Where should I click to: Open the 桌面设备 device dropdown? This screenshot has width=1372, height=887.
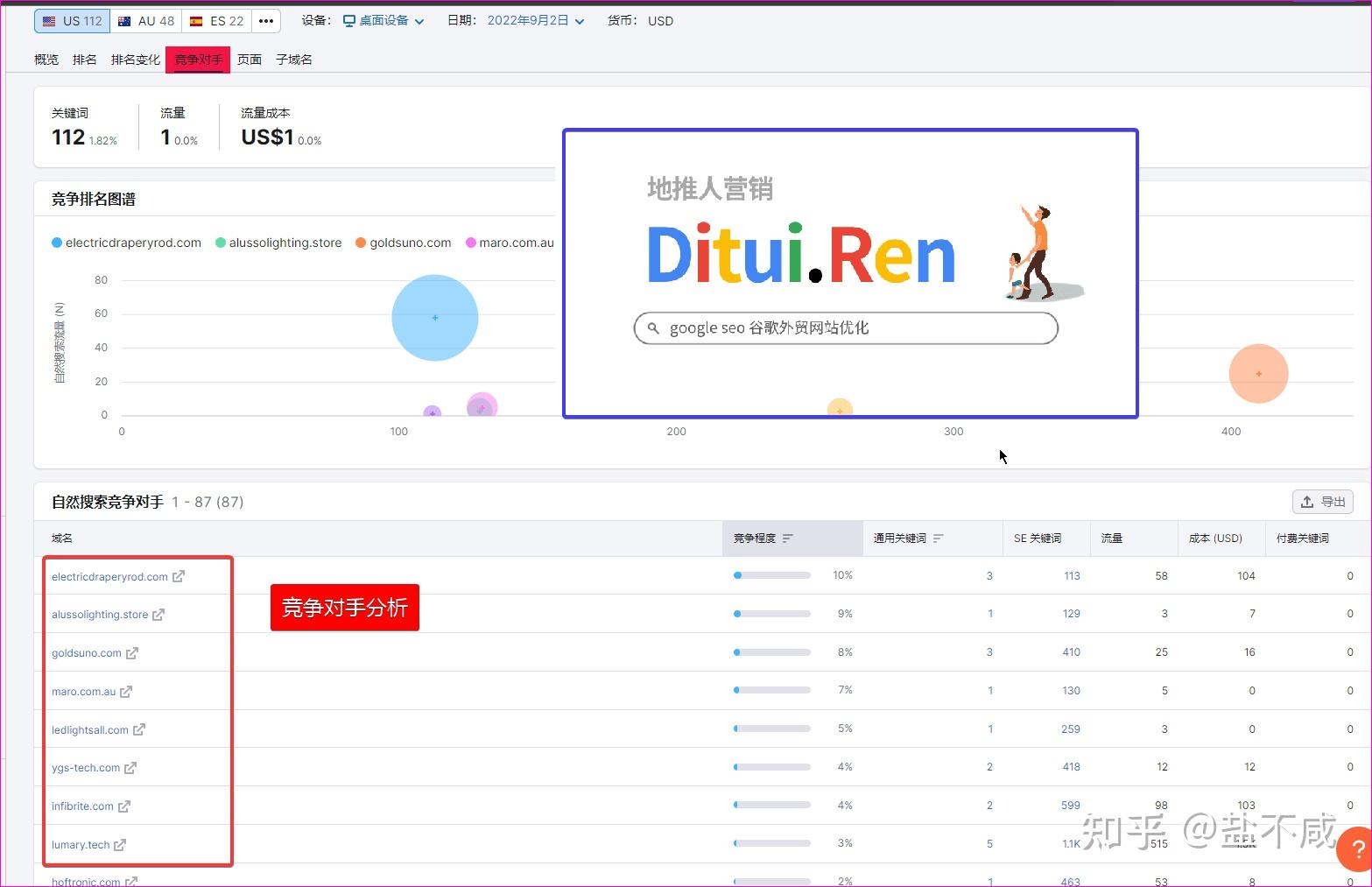[x=383, y=21]
